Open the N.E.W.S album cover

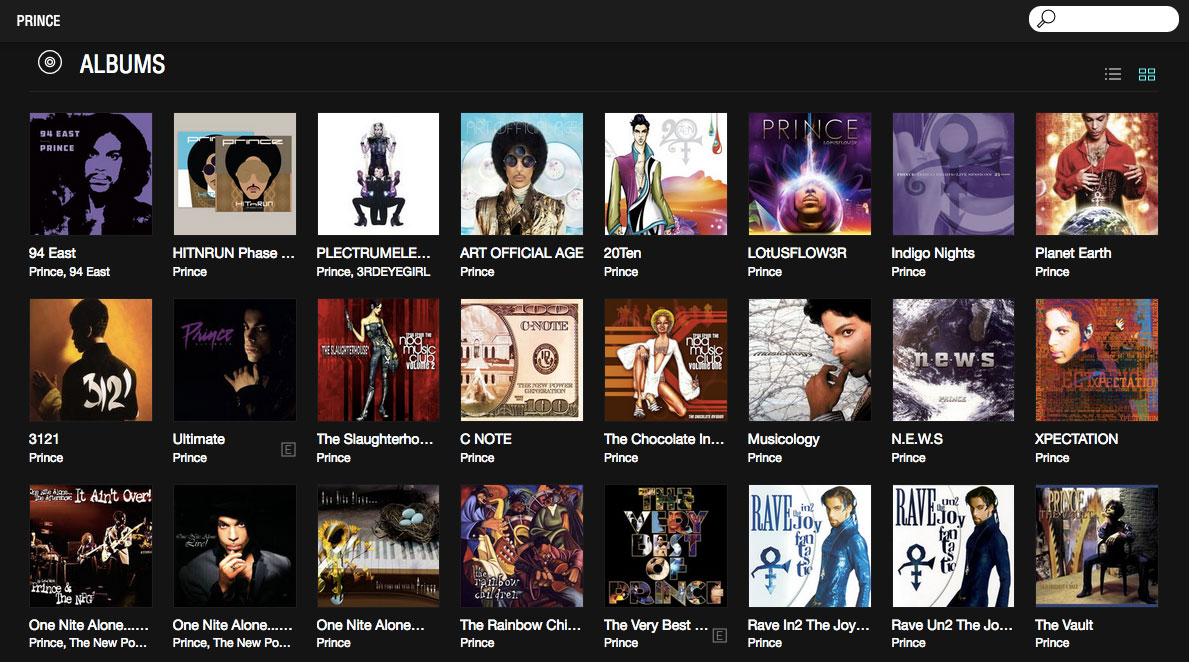tap(952, 359)
